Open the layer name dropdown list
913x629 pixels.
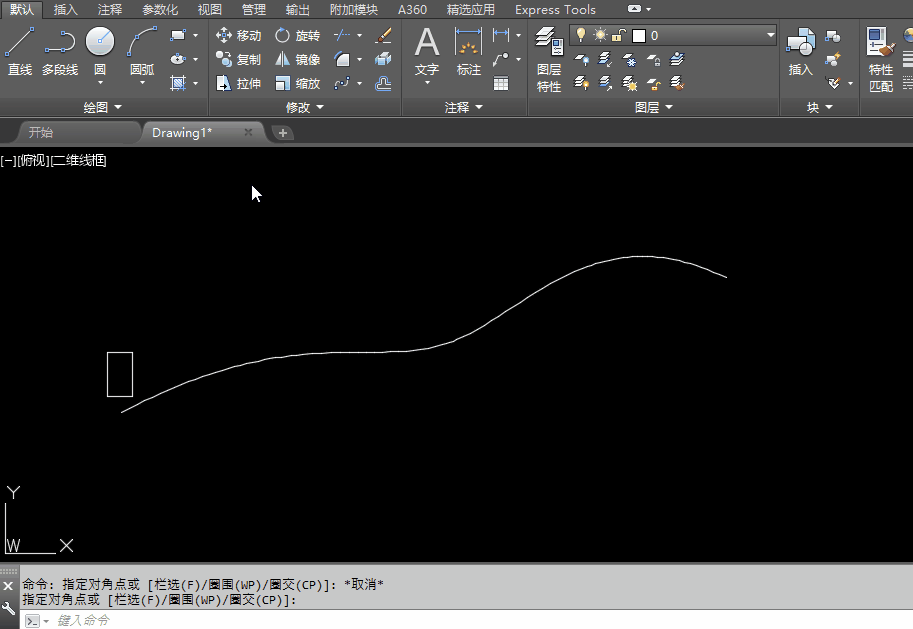770,35
